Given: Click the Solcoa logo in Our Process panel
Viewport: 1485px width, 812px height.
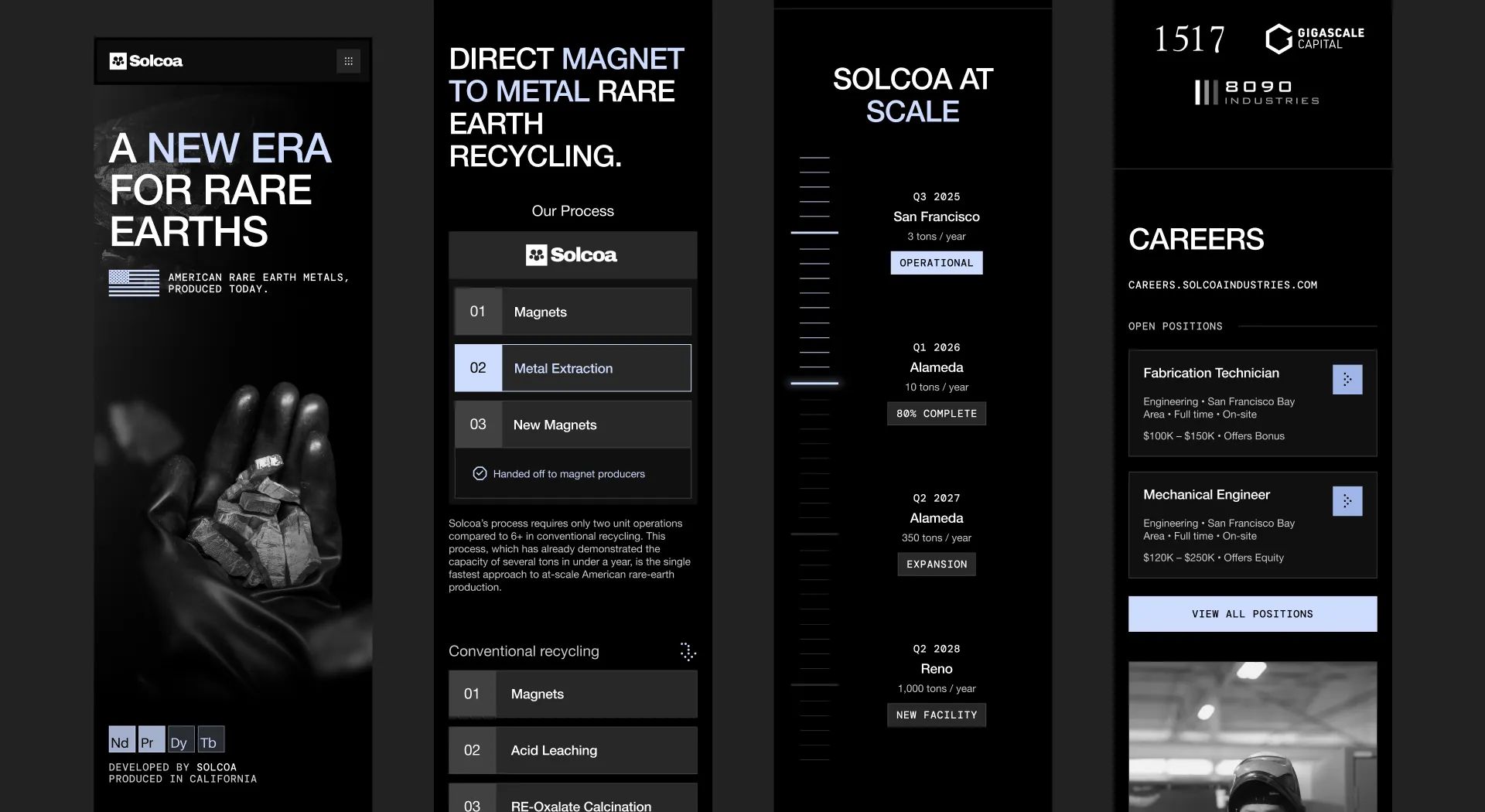Looking at the screenshot, I should [x=572, y=255].
